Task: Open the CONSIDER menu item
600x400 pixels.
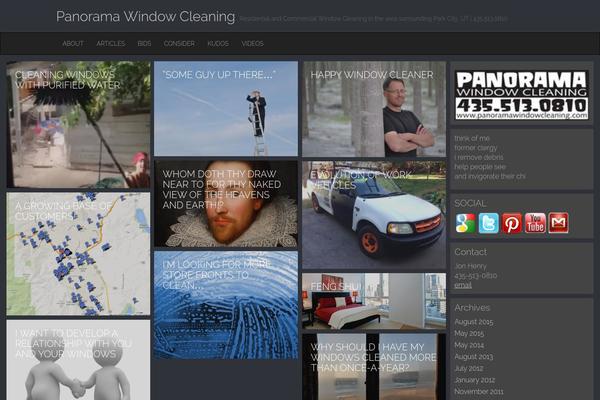Action: (x=179, y=44)
